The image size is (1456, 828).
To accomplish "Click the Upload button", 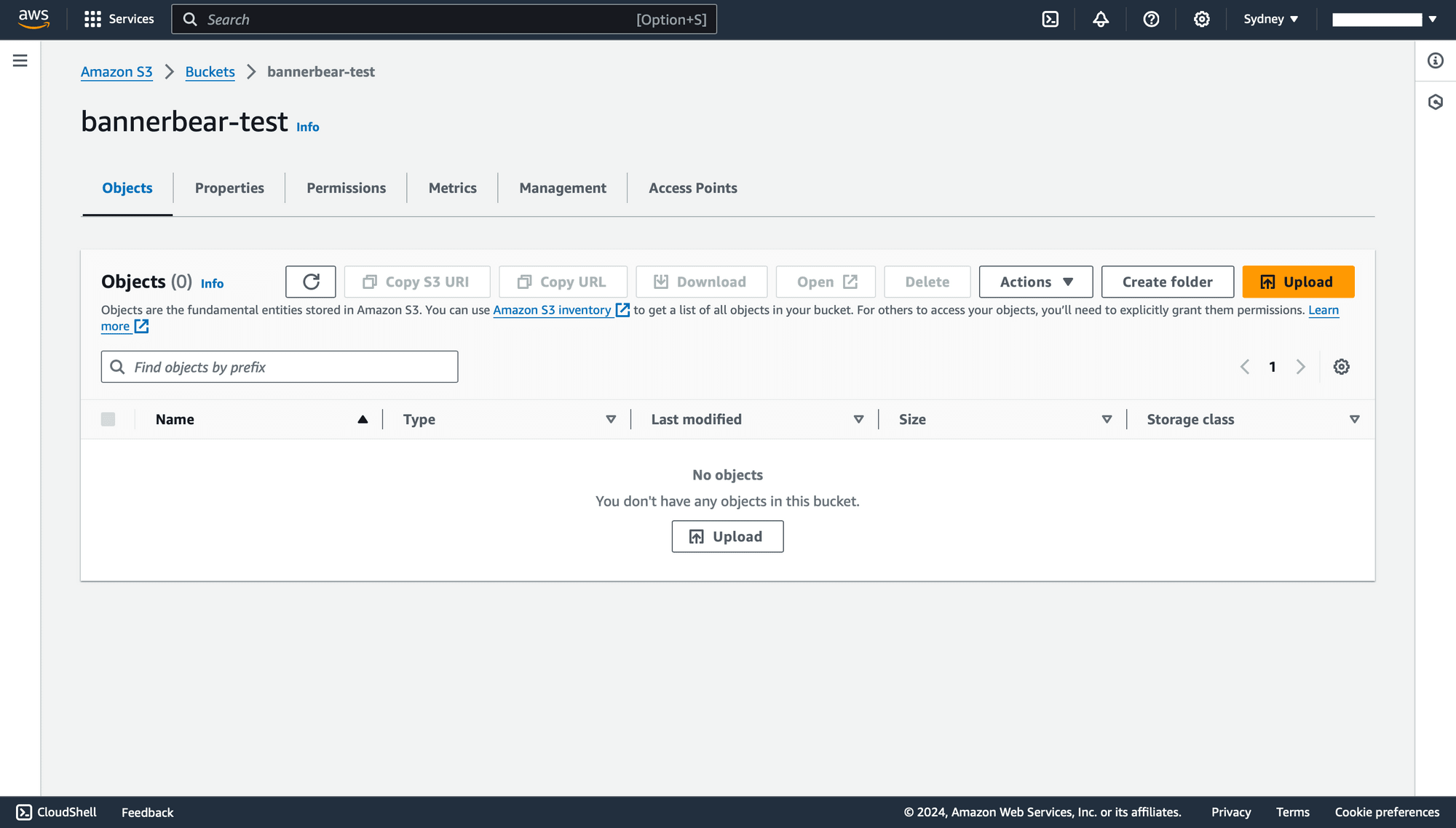I will 1298,282.
